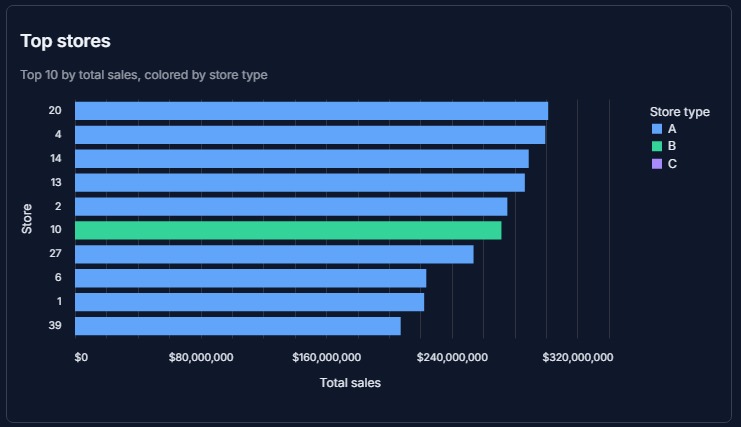
Task: Click y-axis label '2'
Action: [58, 206]
